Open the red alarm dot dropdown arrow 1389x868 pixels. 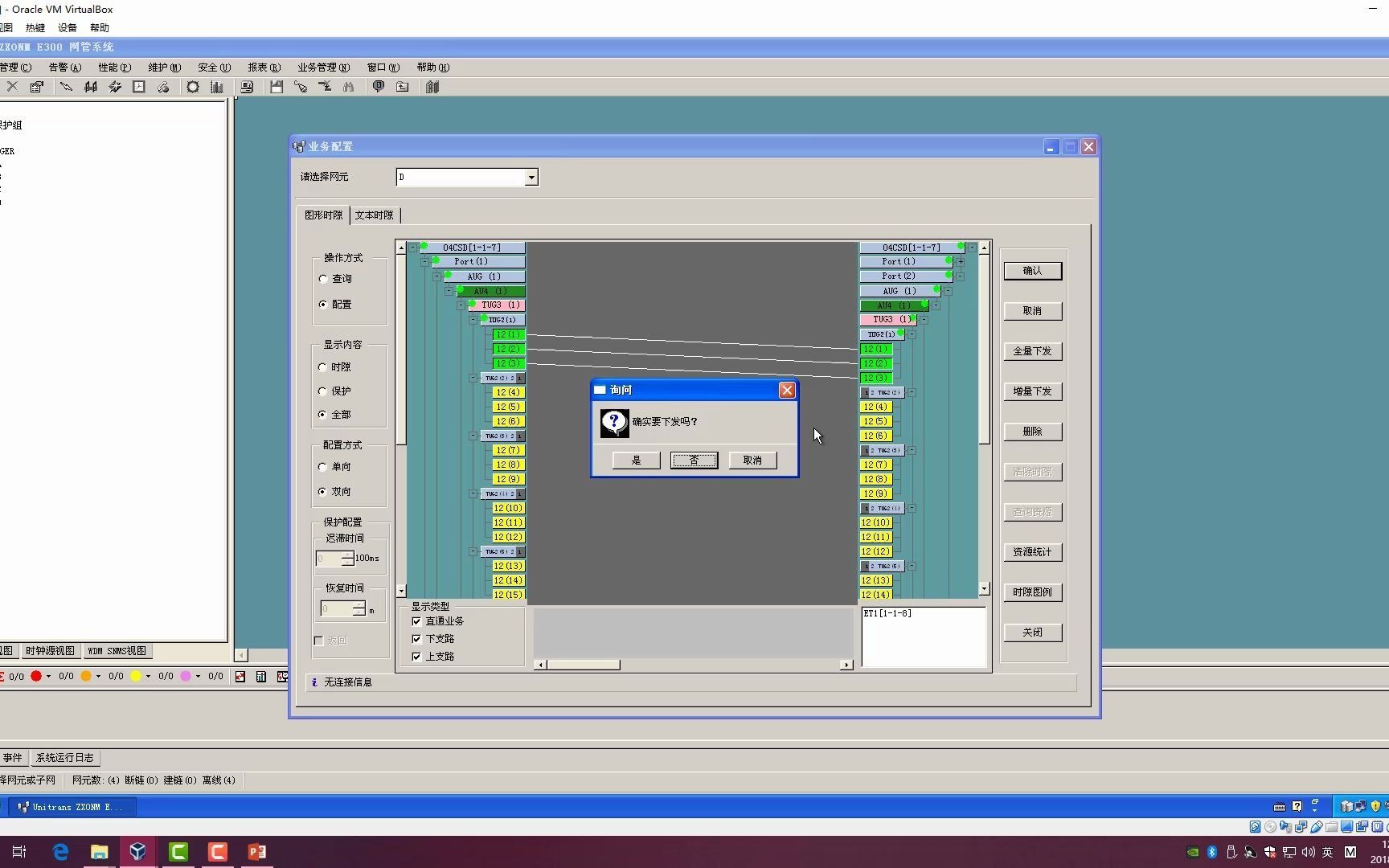(x=48, y=677)
